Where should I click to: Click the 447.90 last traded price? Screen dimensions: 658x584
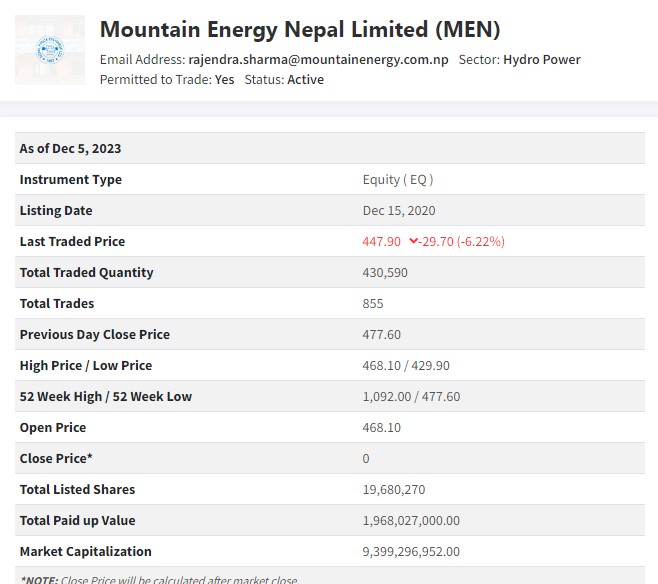381,241
